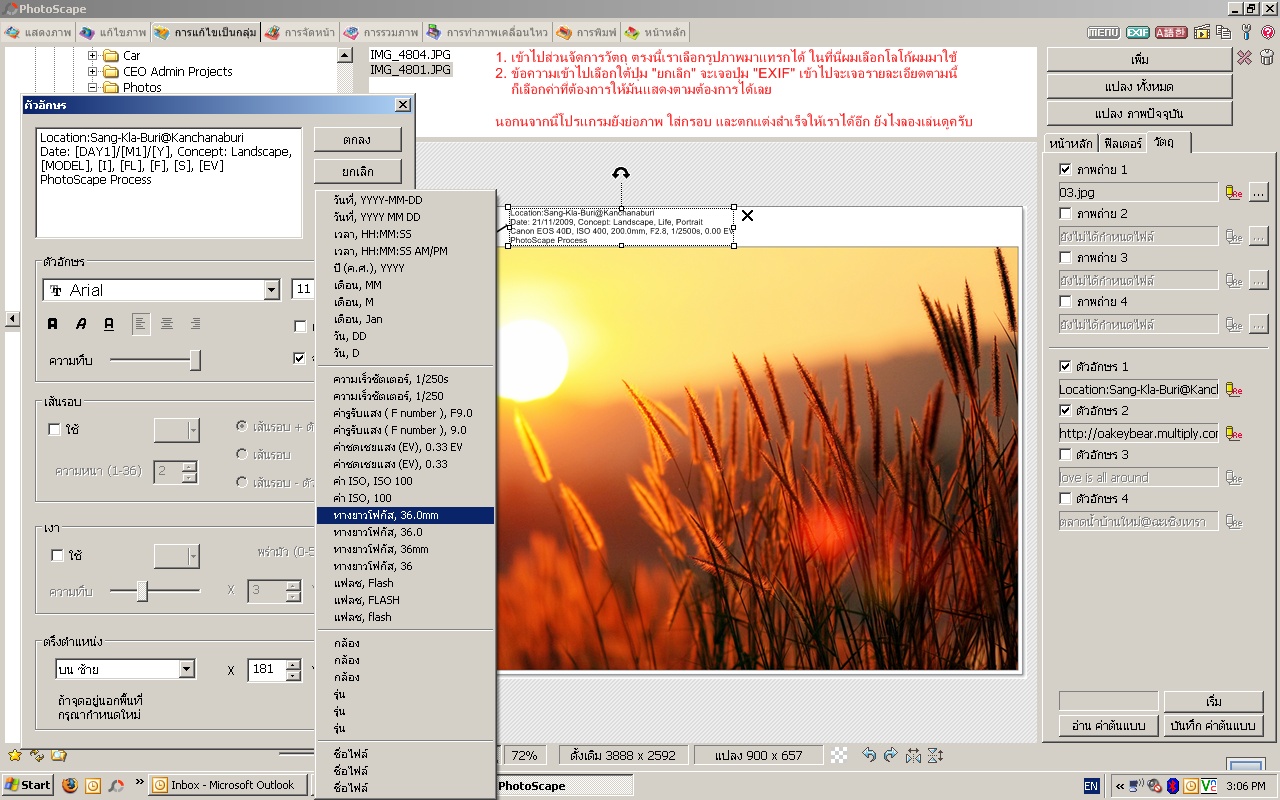1280x800 pixels.
Task: Rotate image counter-clockwise icon
Action: [868, 756]
